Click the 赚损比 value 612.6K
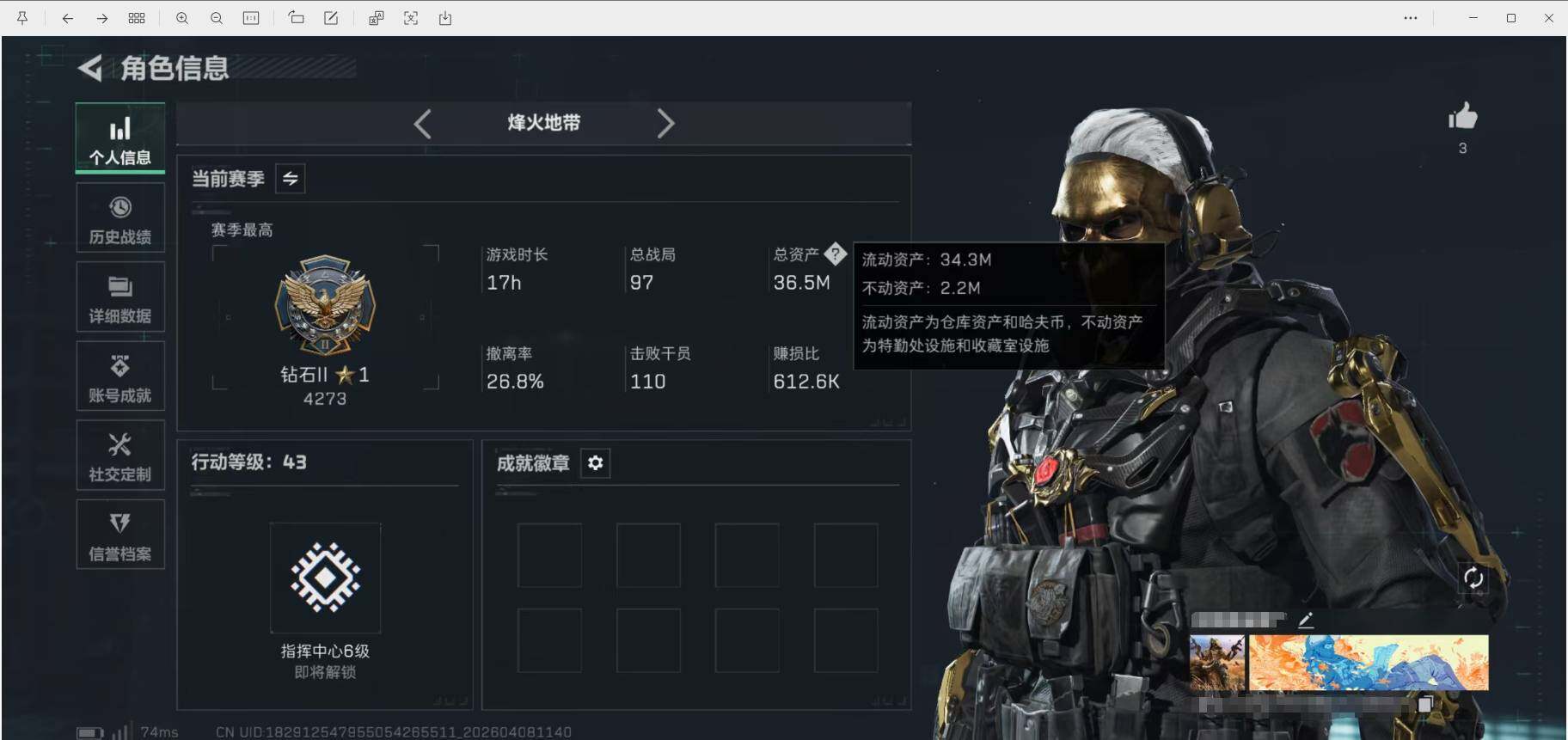 tap(806, 382)
